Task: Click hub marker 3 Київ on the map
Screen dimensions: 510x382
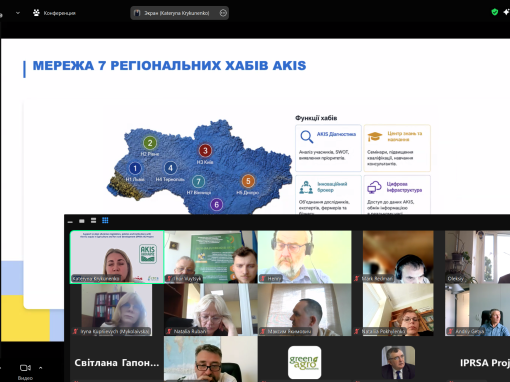Action: point(205,151)
